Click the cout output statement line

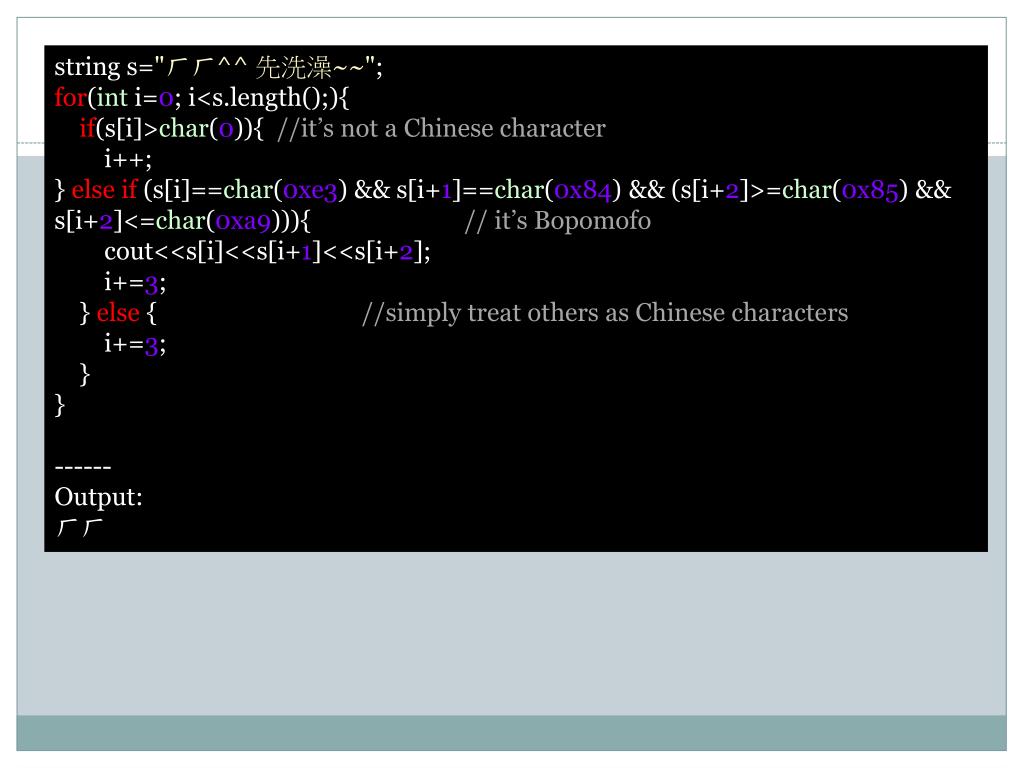click(x=267, y=252)
